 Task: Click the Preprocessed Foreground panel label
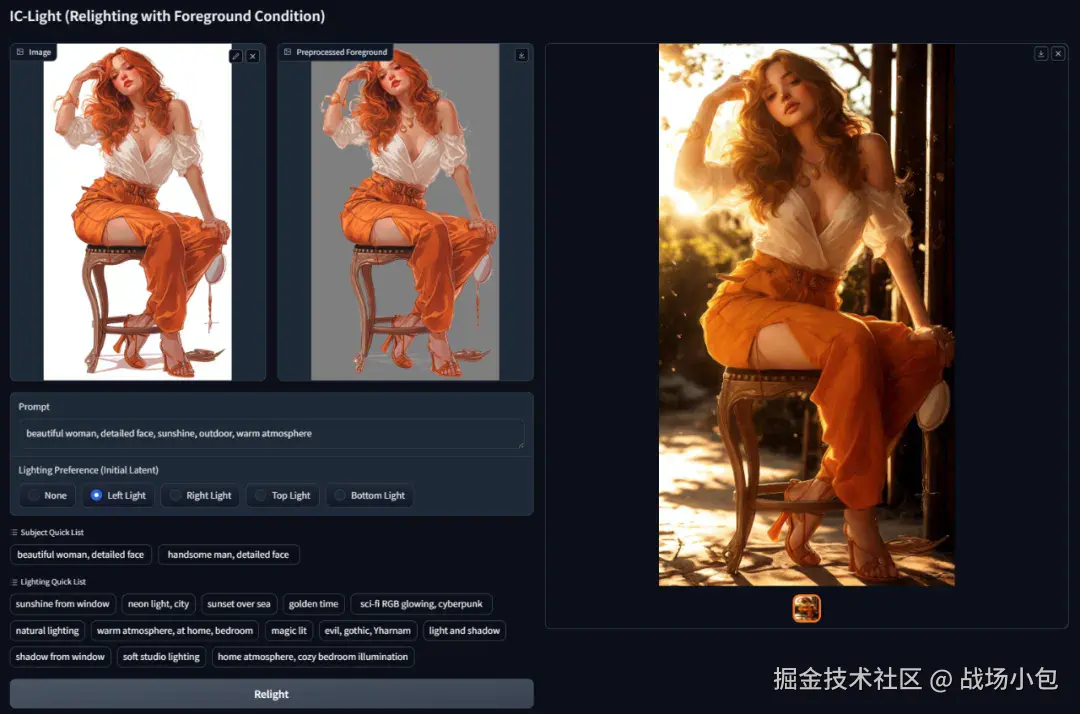pyautogui.click(x=335, y=50)
